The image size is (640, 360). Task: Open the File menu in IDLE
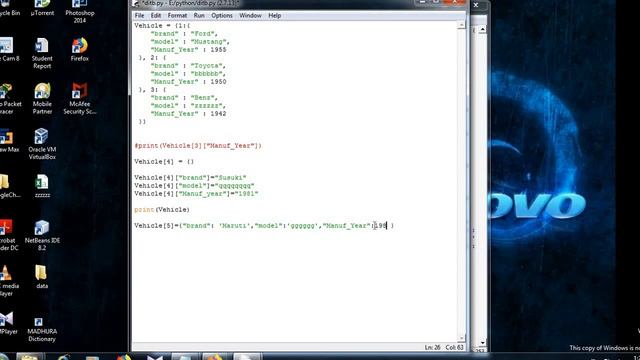click(x=139, y=16)
